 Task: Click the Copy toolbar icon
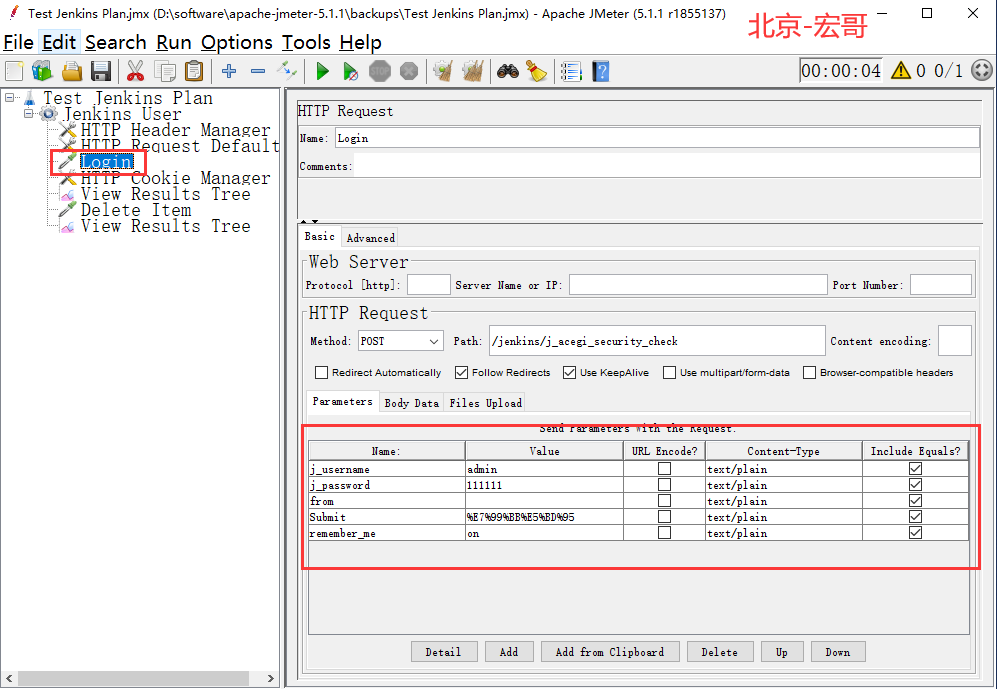coord(165,71)
